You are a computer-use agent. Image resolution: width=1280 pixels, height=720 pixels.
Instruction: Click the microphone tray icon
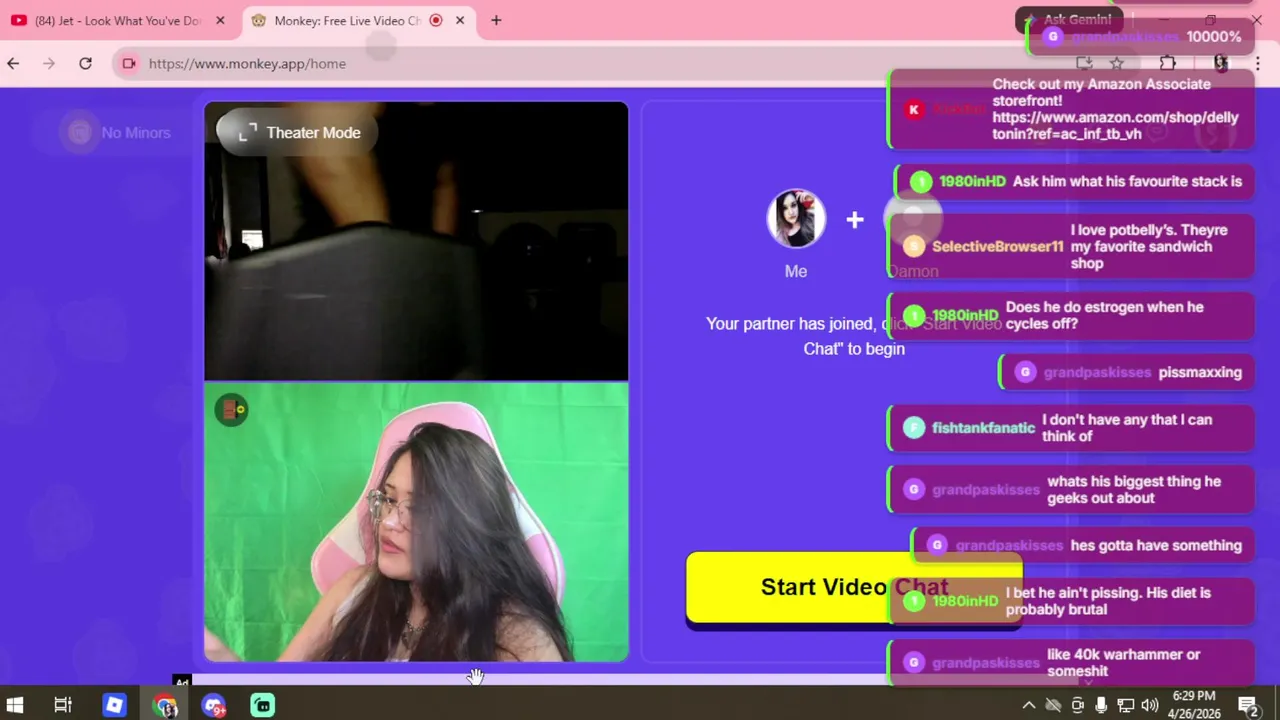point(1101,705)
